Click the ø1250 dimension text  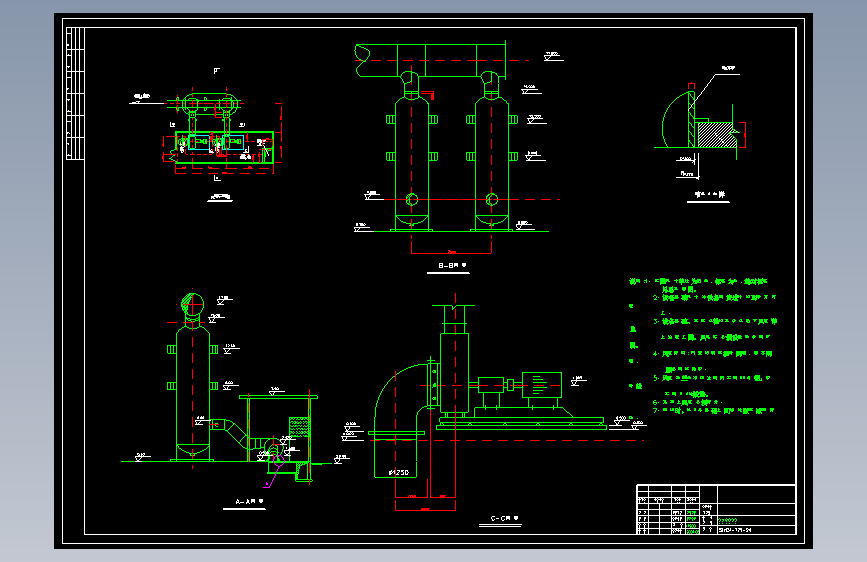click(x=399, y=472)
